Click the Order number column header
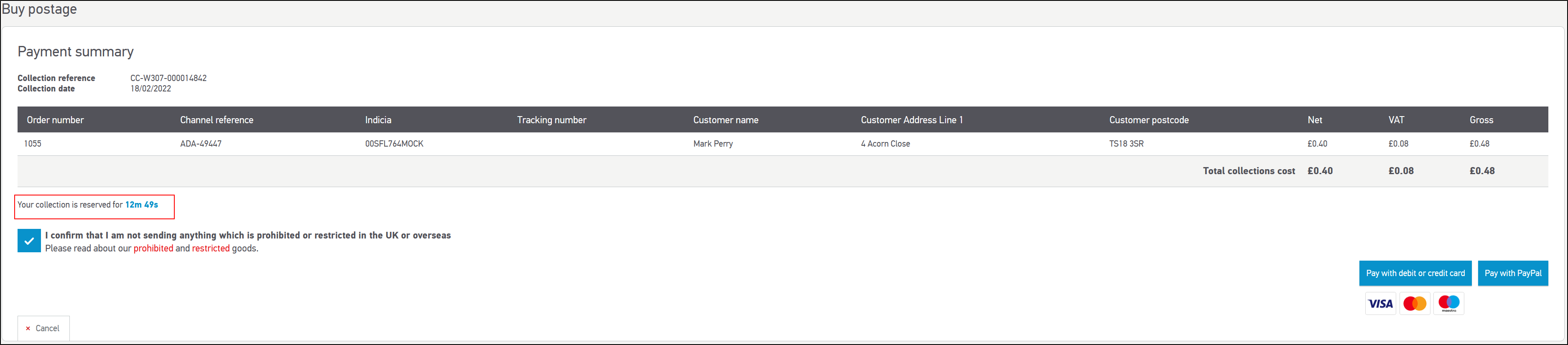Viewport: 1568px width, 345px height. tap(56, 120)
